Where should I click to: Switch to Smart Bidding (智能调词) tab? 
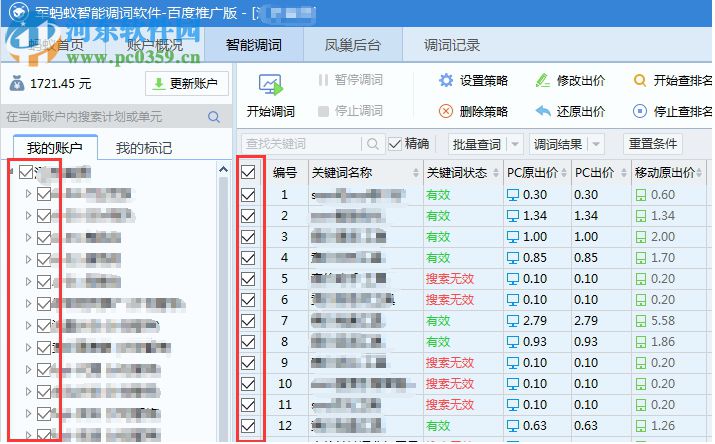click(254, 45)
